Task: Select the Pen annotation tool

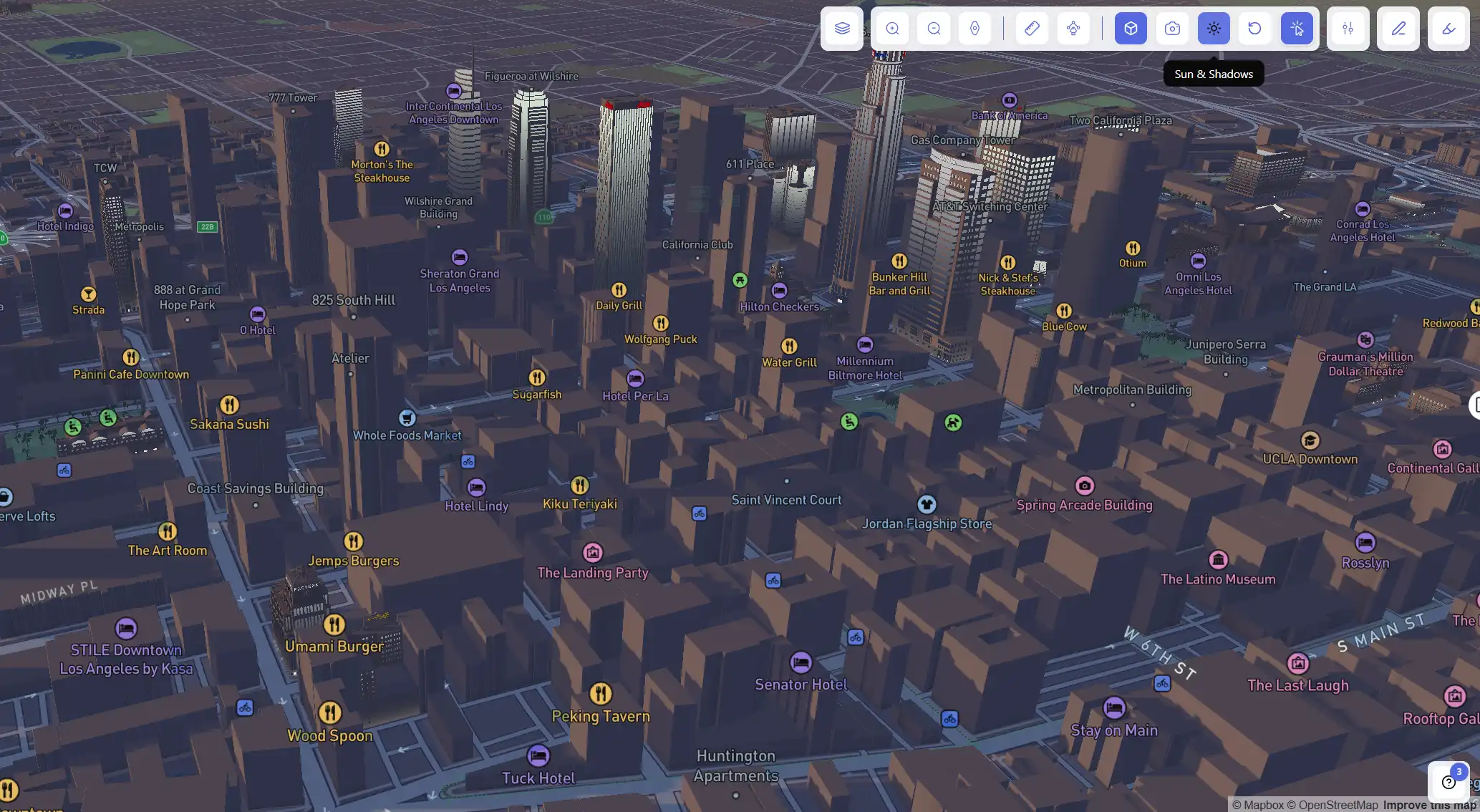Action: pyautogui.click(x=1398, y=29)
